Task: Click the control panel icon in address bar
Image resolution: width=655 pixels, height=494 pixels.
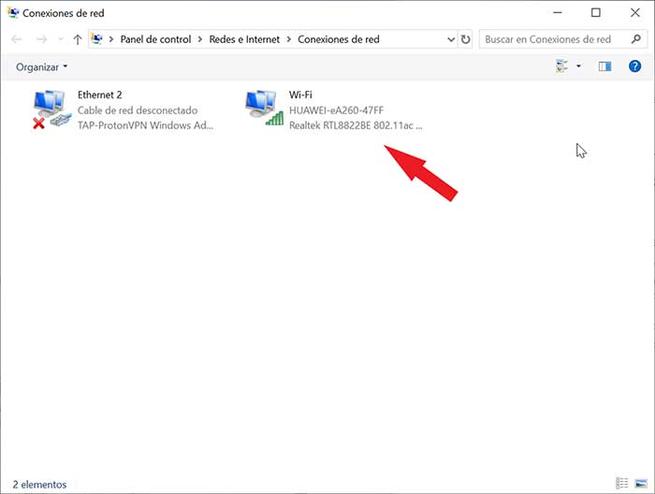Action: [97, 39]
